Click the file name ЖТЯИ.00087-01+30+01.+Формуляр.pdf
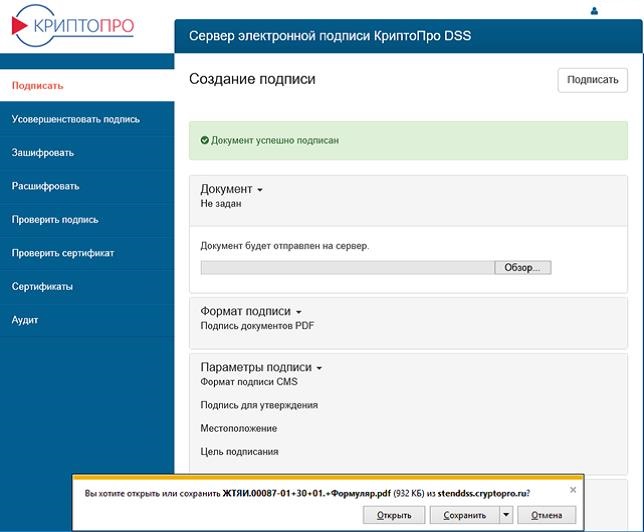This screenshot has width=644, height=532. (306, 493)
